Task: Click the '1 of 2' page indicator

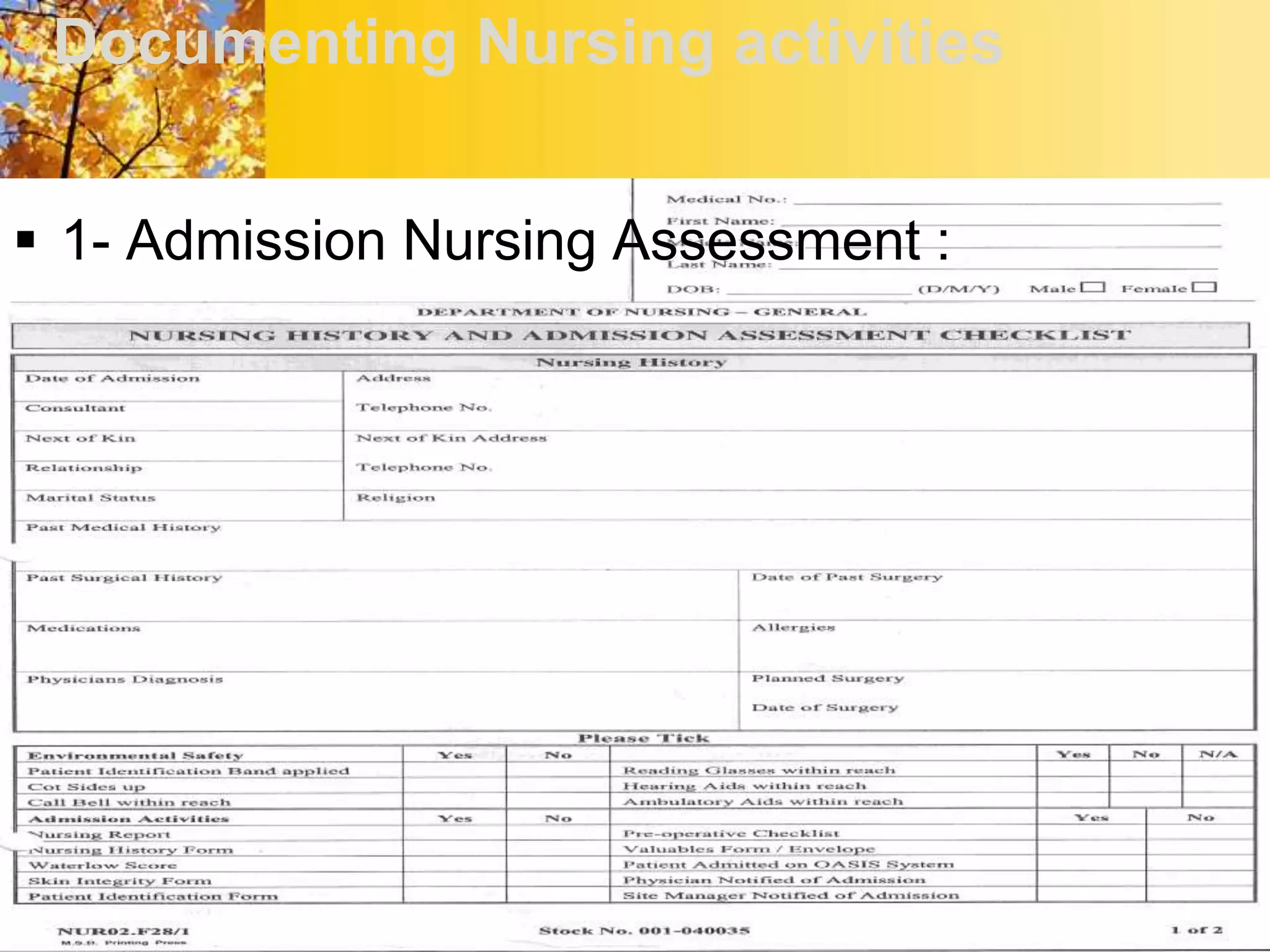Action: pyautogui.click(x=1196, y=930)
